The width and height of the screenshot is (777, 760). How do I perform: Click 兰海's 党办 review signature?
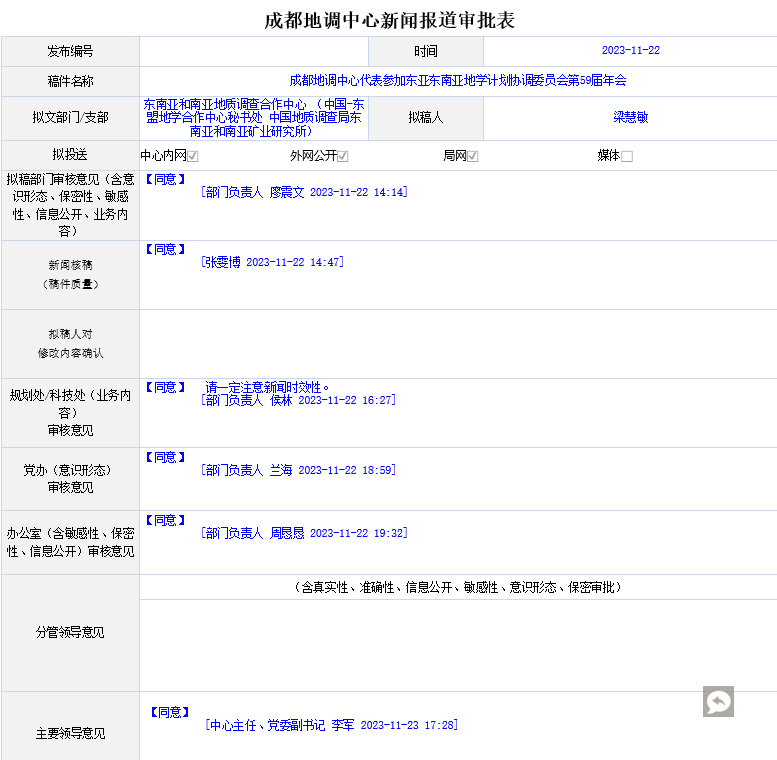point(298,470)
